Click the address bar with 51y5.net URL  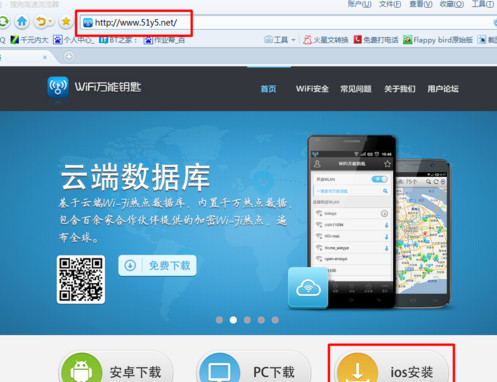coord(287,23)
